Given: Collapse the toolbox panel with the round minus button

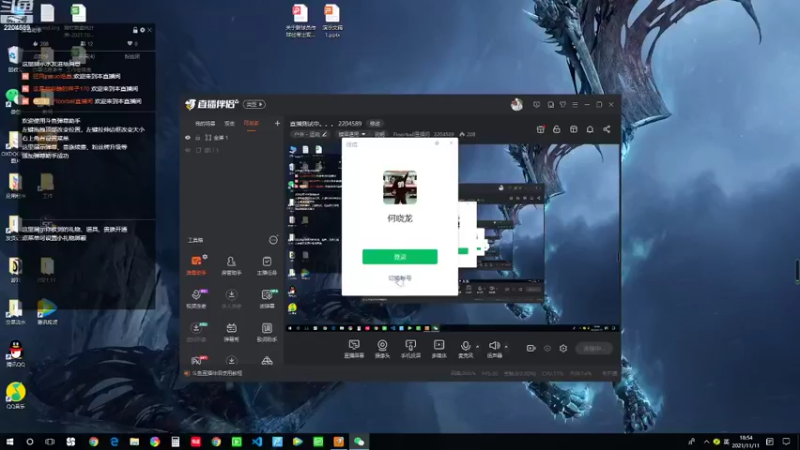Looking at the screenshot, I should [273, 240].
